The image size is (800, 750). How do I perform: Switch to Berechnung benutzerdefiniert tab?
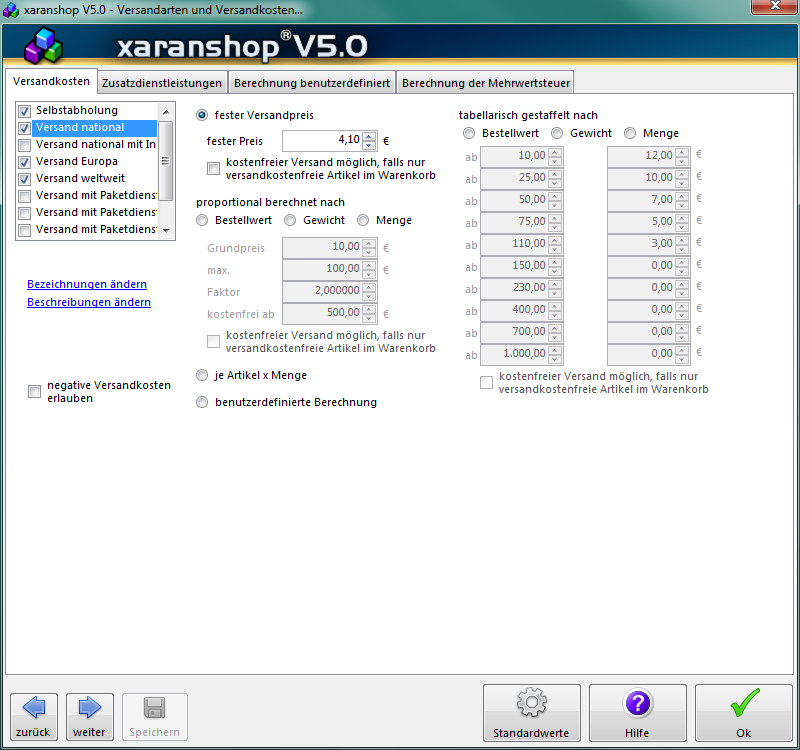[312, 83]
